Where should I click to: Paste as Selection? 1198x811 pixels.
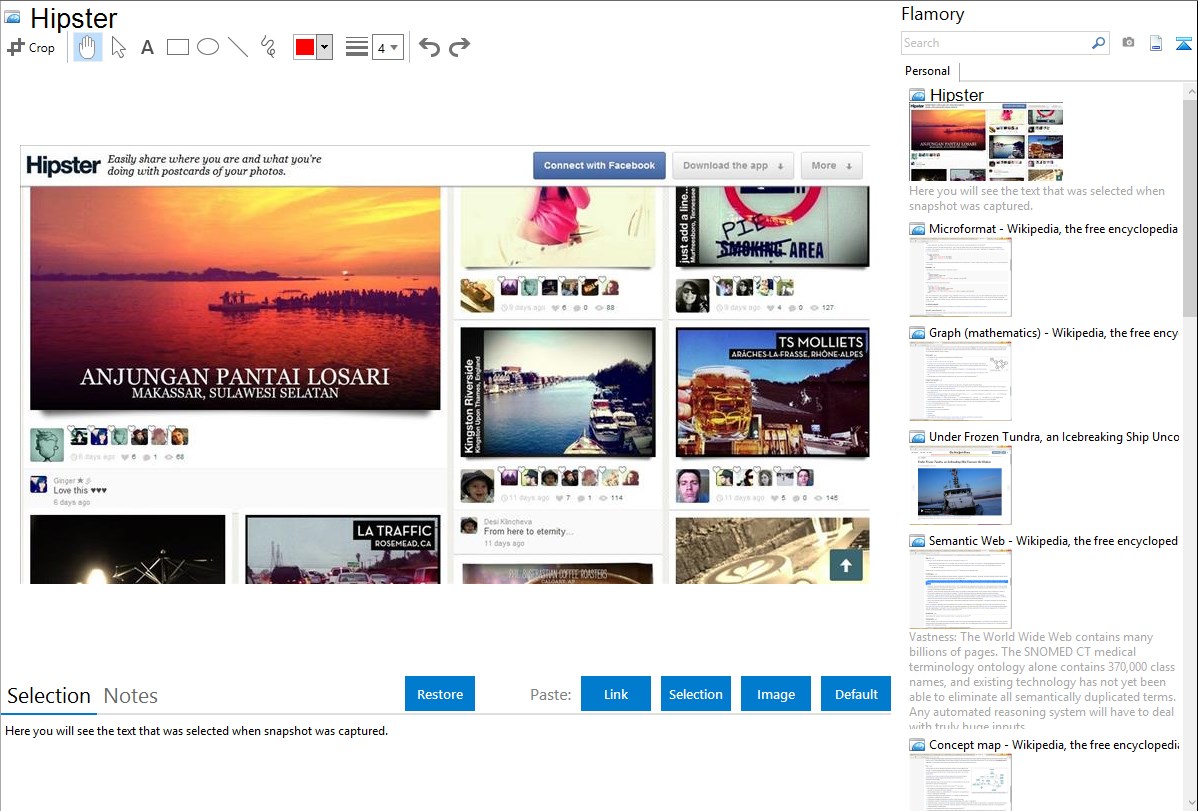pos(695,694)
